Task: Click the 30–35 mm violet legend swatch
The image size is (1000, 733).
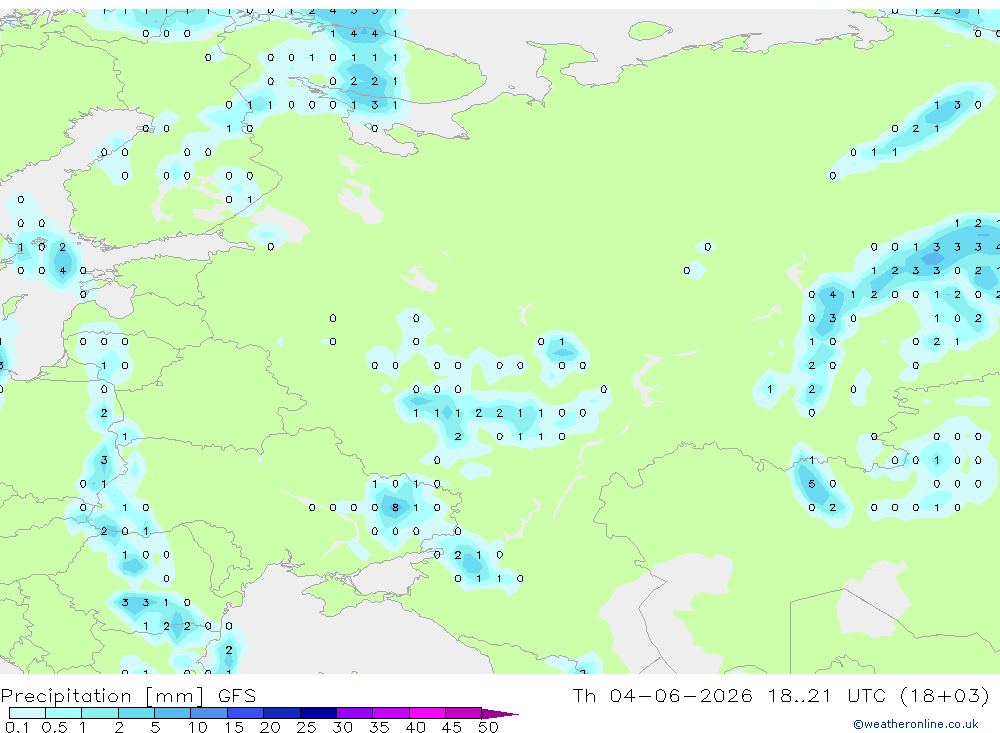Action: [354, 713]
